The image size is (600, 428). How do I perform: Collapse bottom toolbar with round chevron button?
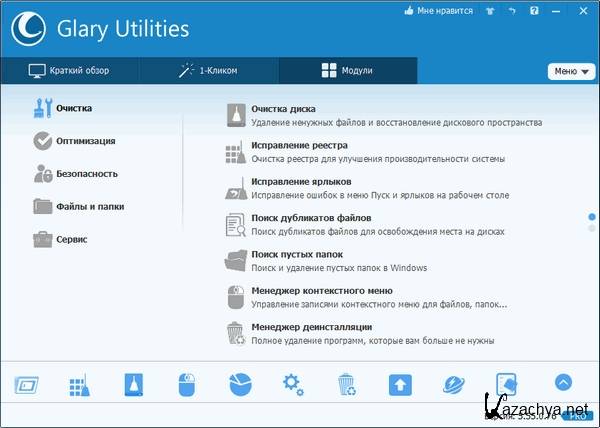coord(562,382)
